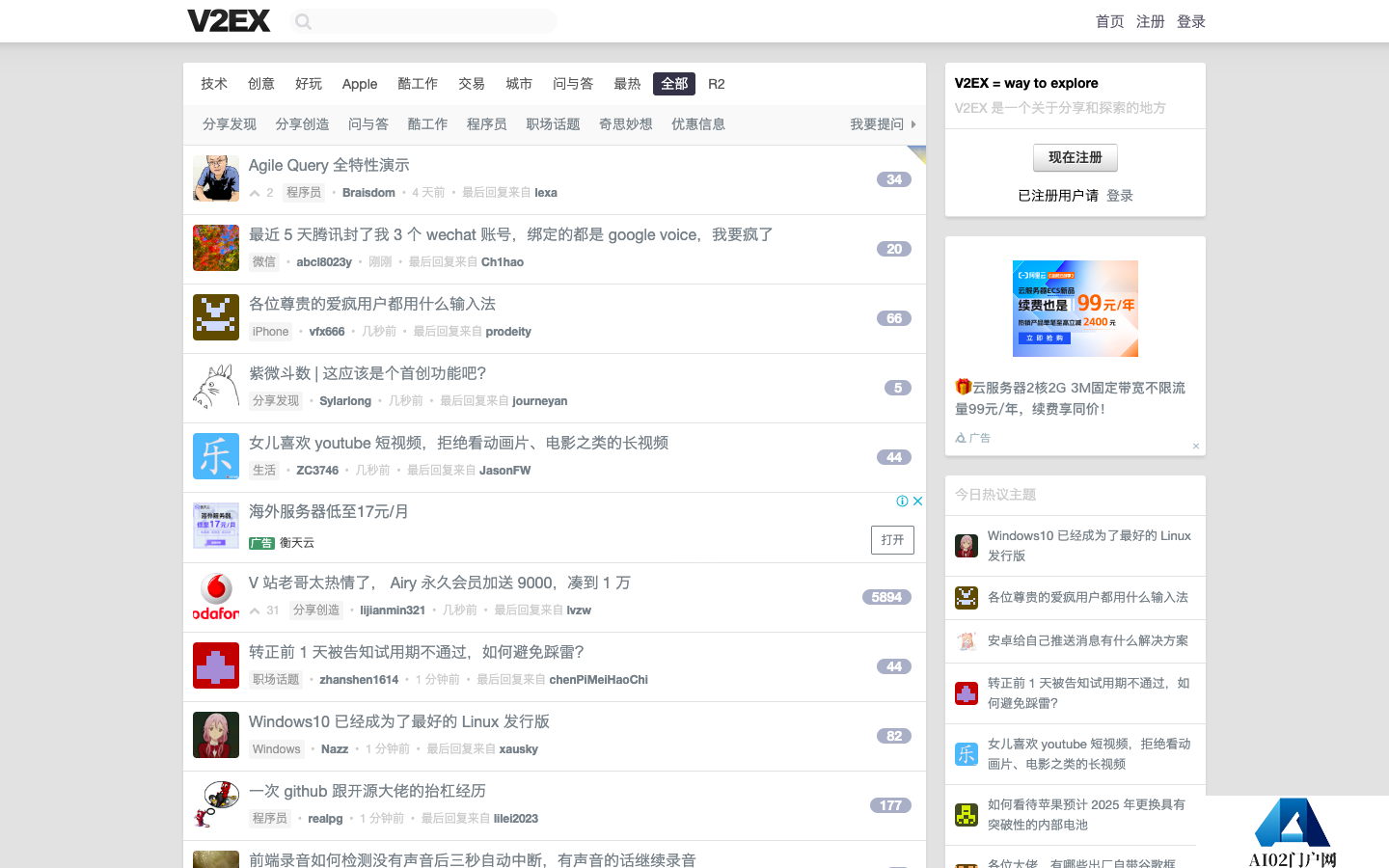Click the sidebar avatar next to 转正前 hot topic
Screen dimensions: 1389x868
967,693
